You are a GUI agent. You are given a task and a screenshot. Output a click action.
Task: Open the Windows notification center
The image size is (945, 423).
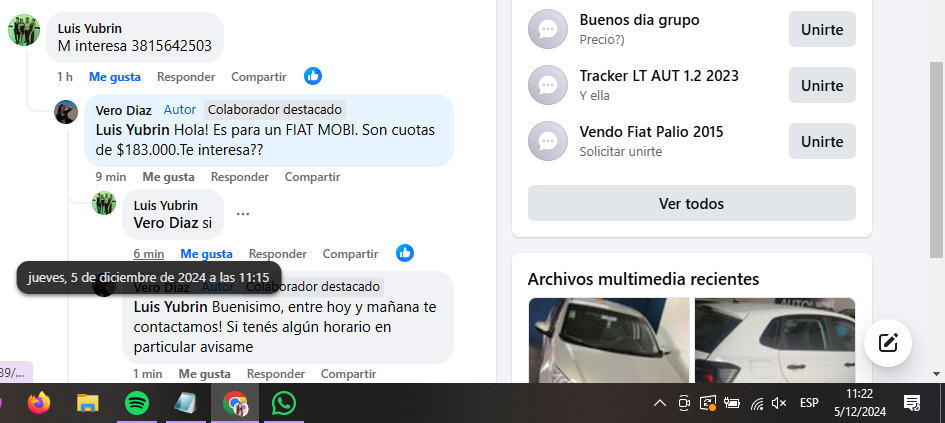(912, 403)
